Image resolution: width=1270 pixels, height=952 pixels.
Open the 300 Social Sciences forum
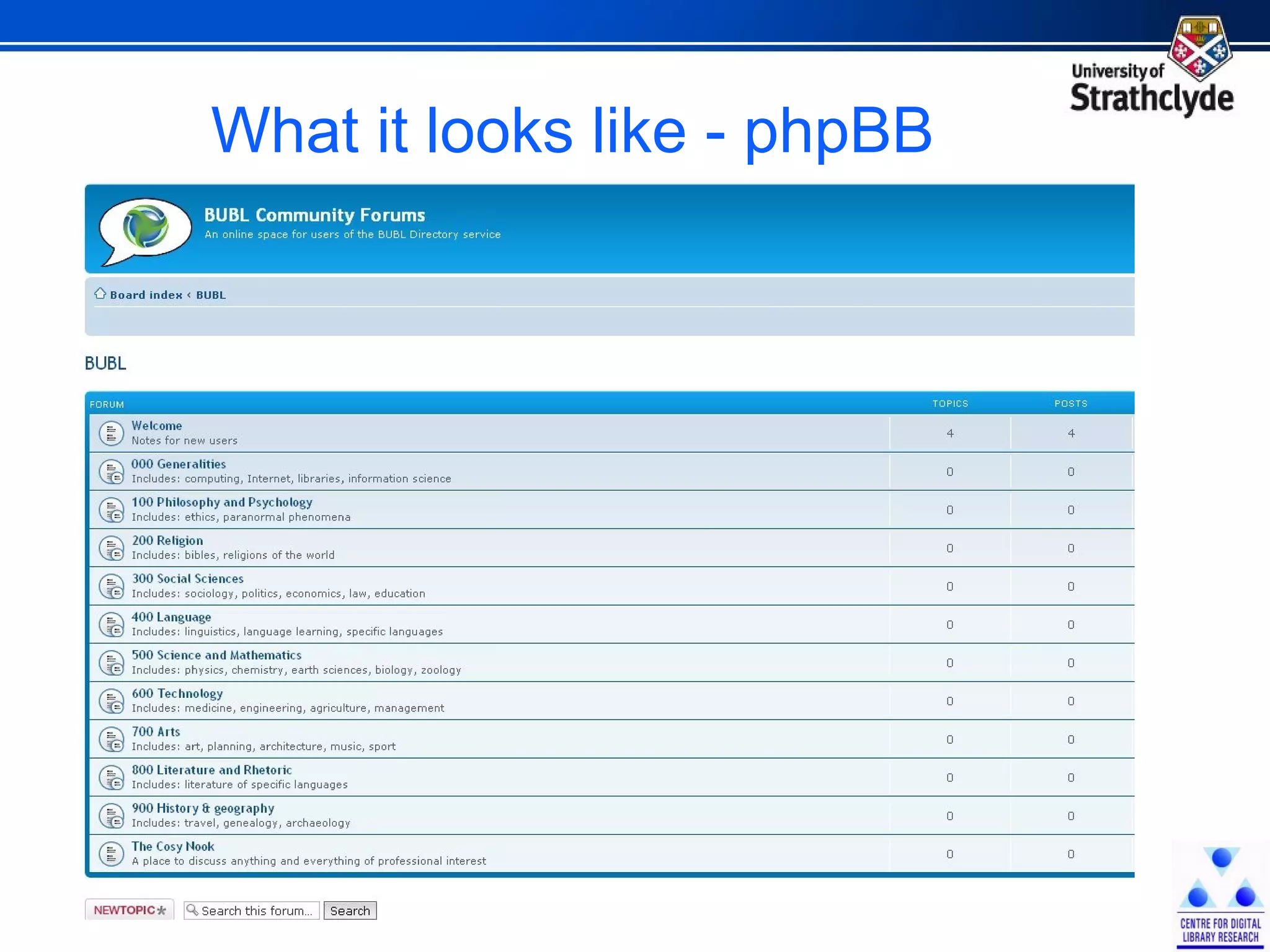point(187,579)
